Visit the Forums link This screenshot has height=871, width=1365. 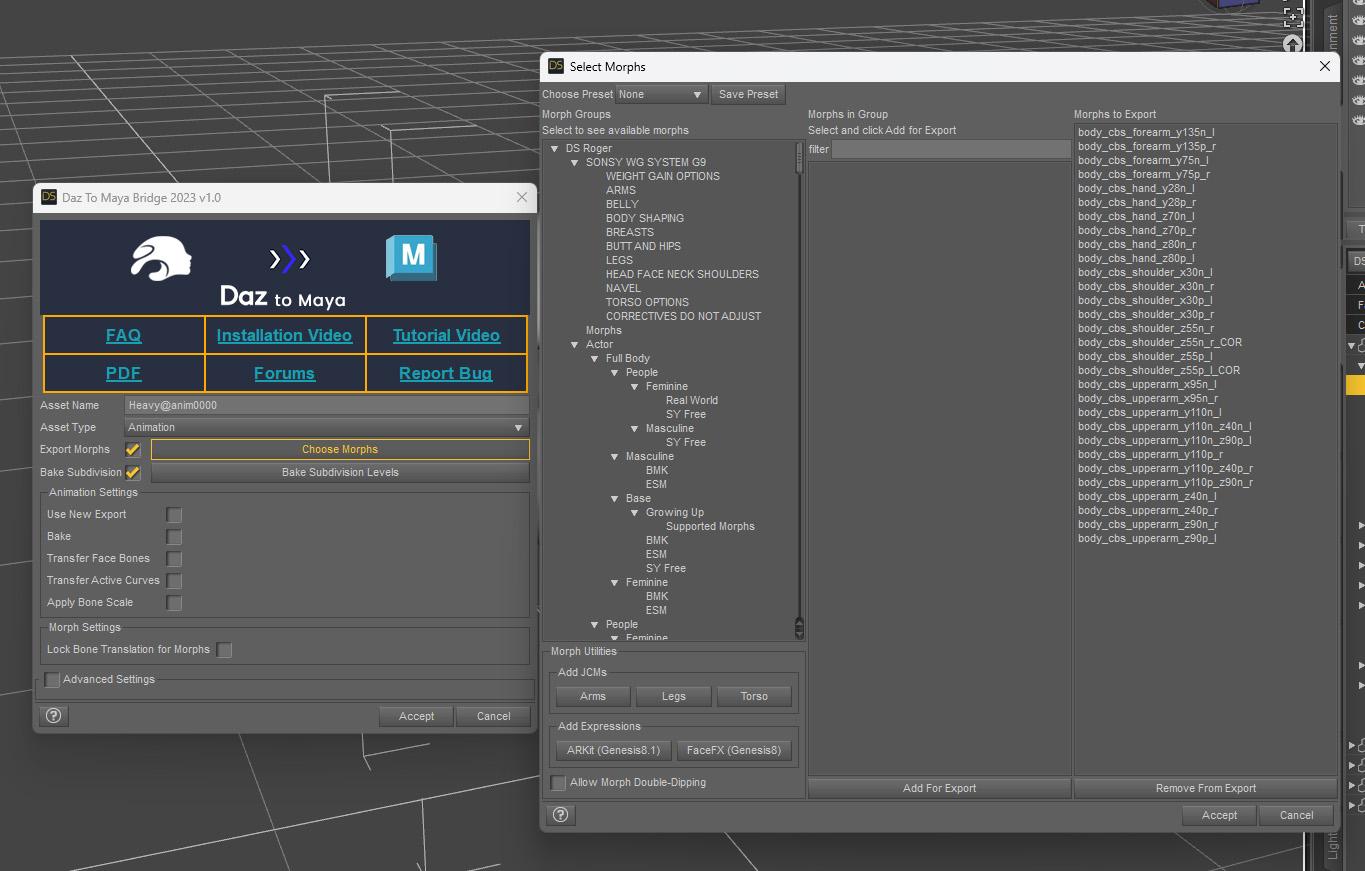coord(284,373)
